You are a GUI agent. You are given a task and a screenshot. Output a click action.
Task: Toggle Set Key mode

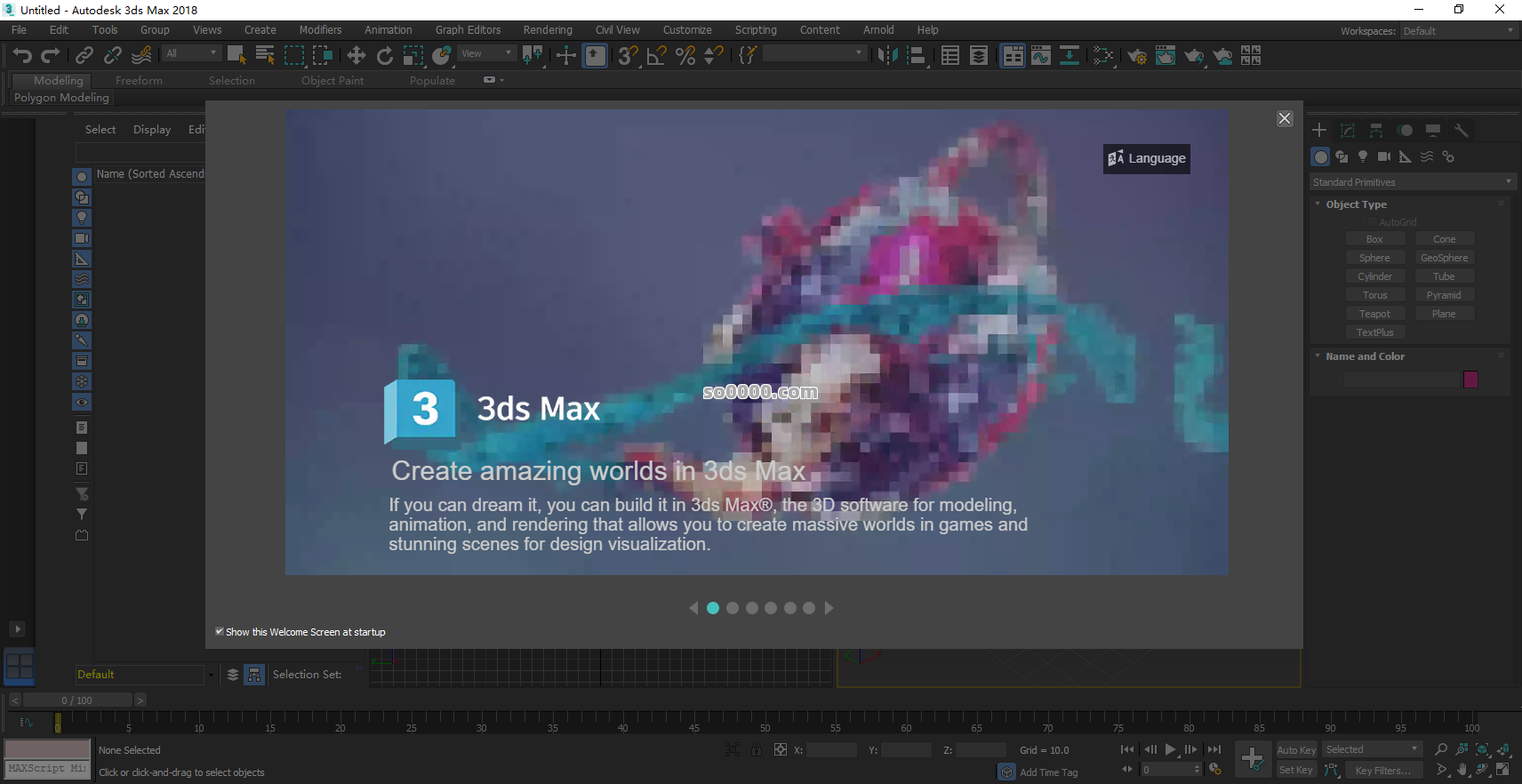click(1296, 770)
